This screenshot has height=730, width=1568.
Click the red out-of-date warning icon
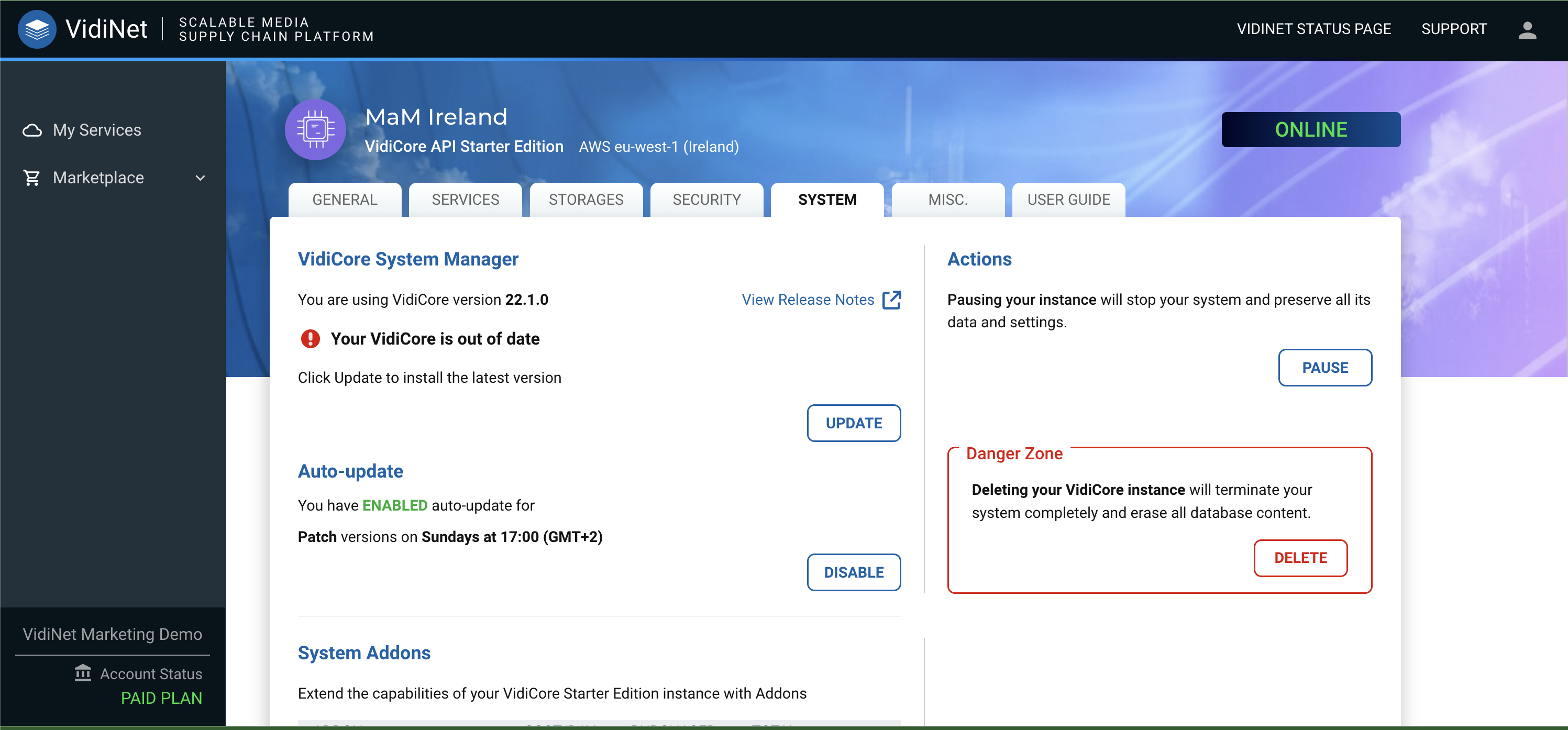click(x=311, y=338)
